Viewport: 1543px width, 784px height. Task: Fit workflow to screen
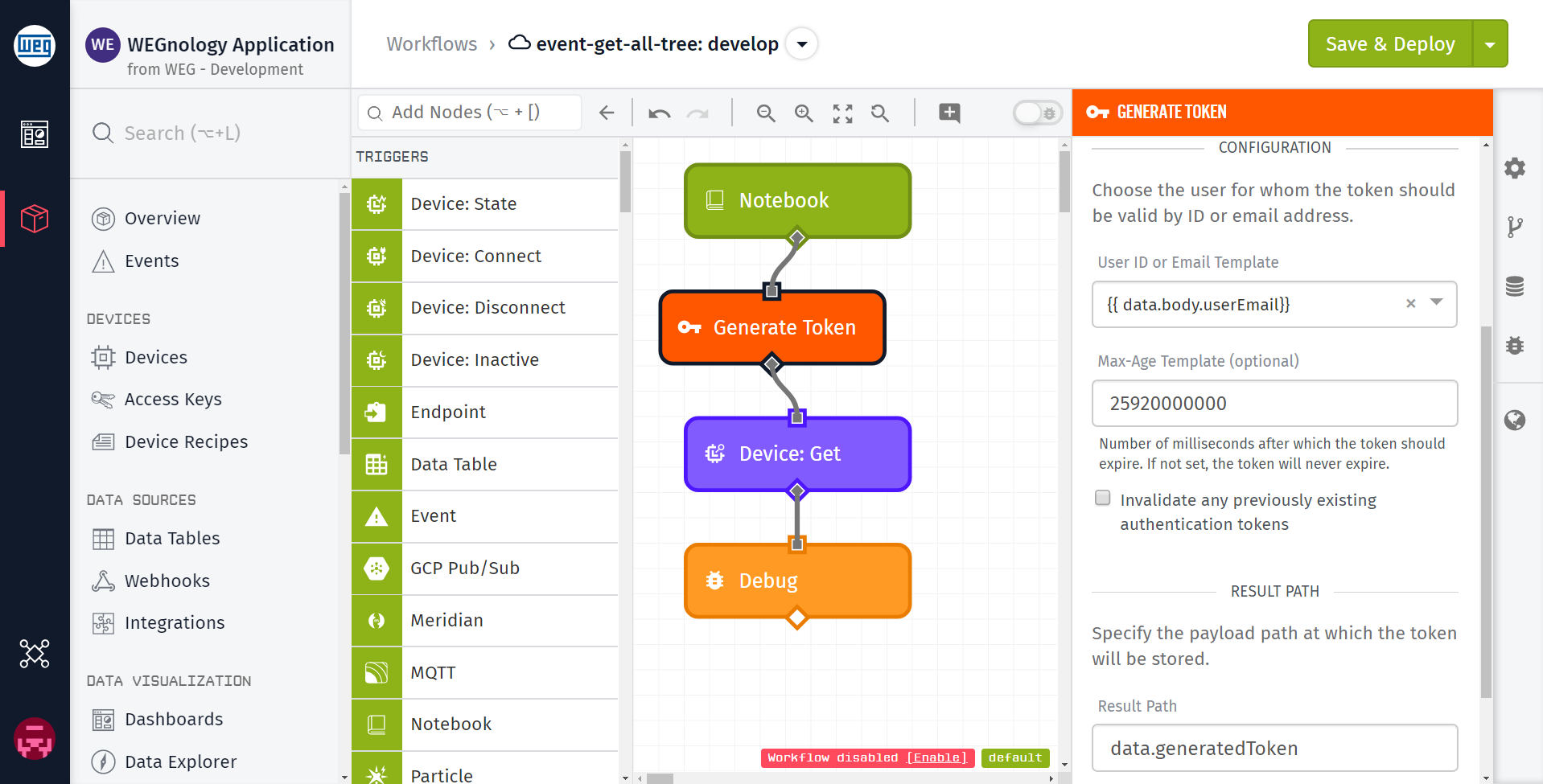842,113
